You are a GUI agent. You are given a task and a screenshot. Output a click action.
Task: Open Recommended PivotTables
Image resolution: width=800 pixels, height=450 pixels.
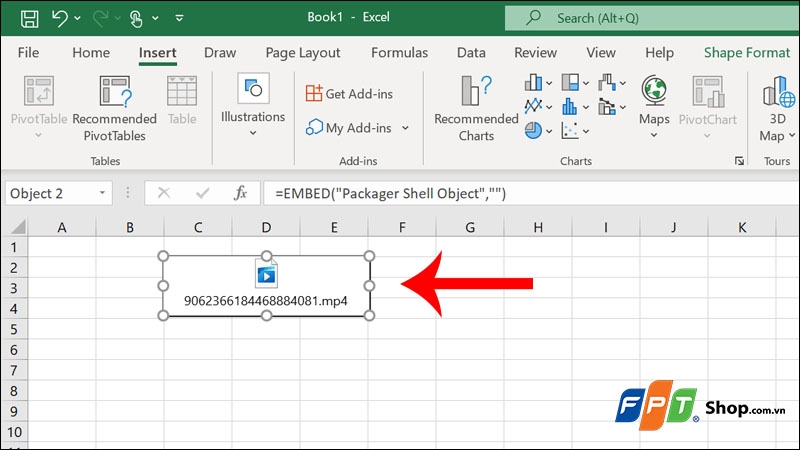[115, 107]
